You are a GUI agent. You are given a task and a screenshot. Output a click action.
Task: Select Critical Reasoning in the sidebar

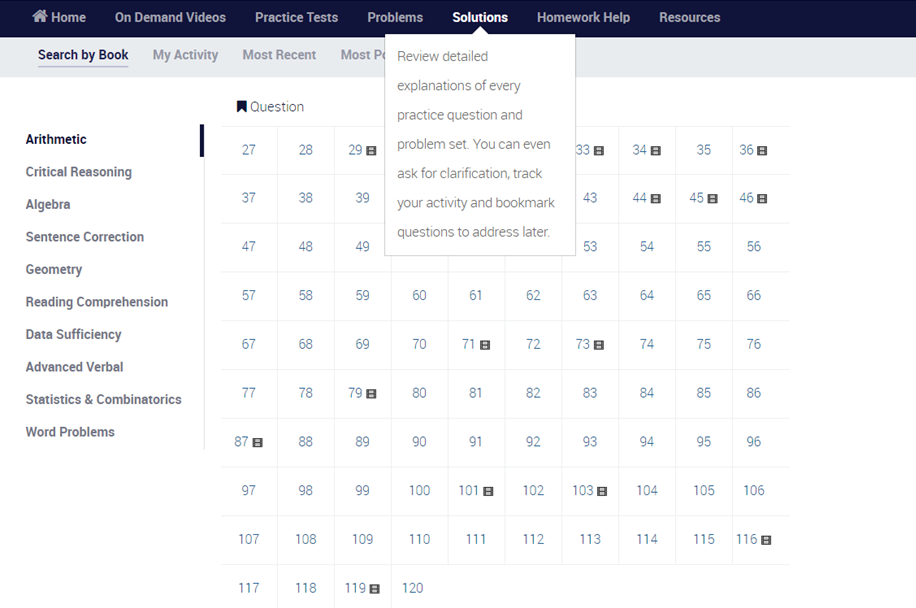[78, 172]
